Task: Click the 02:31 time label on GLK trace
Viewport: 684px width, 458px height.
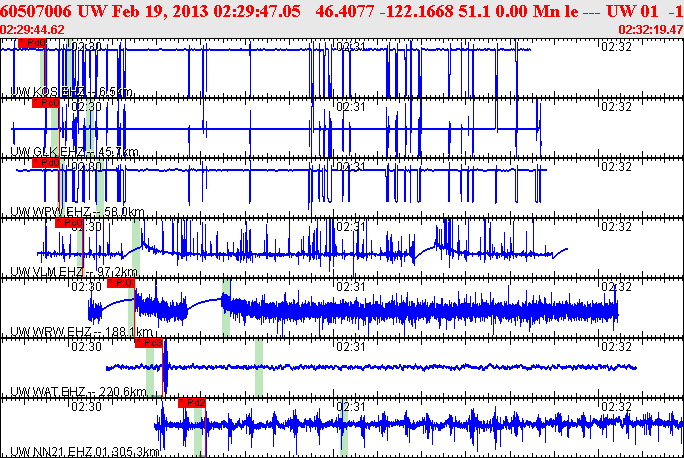Action: tap(351, 107)
